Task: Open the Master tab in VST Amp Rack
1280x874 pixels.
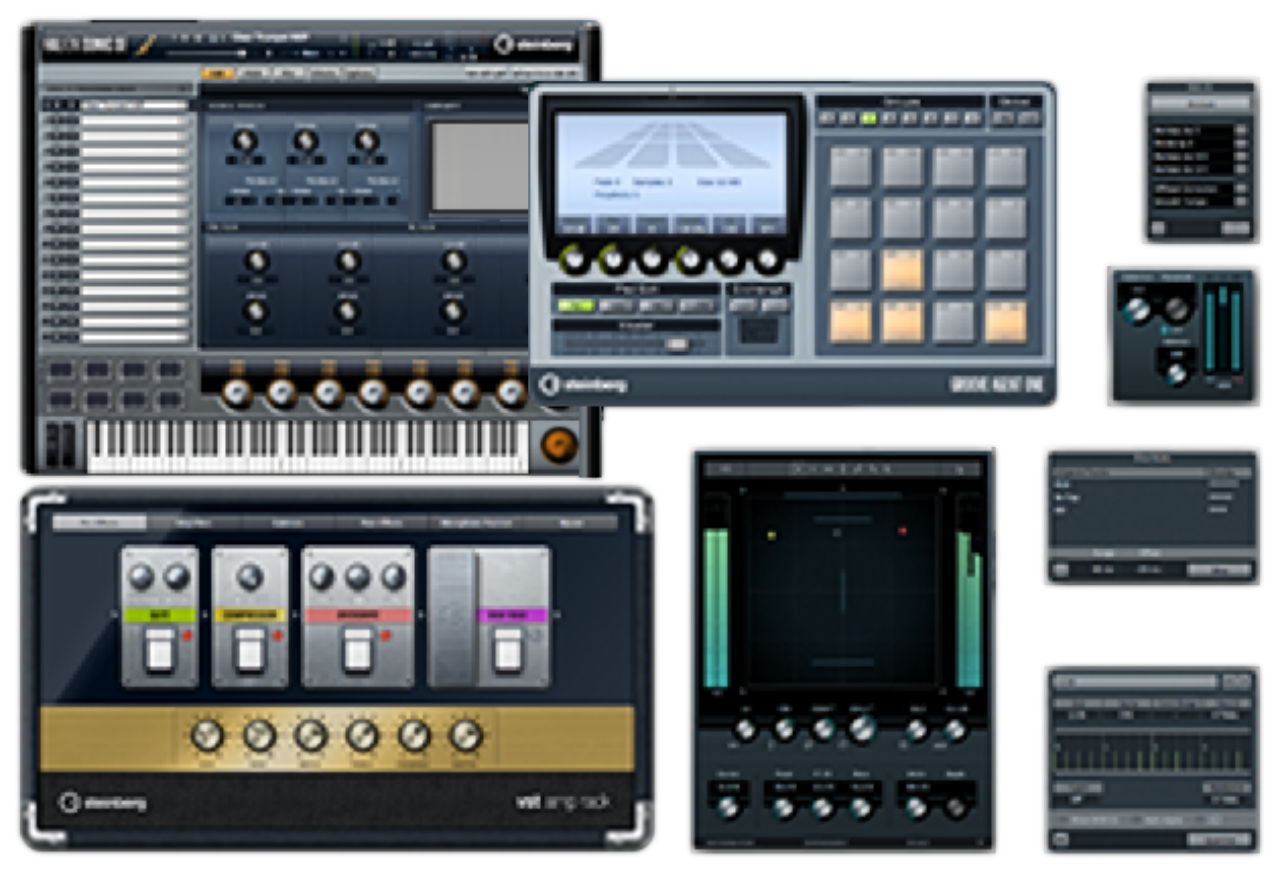Action: point(571,522)
